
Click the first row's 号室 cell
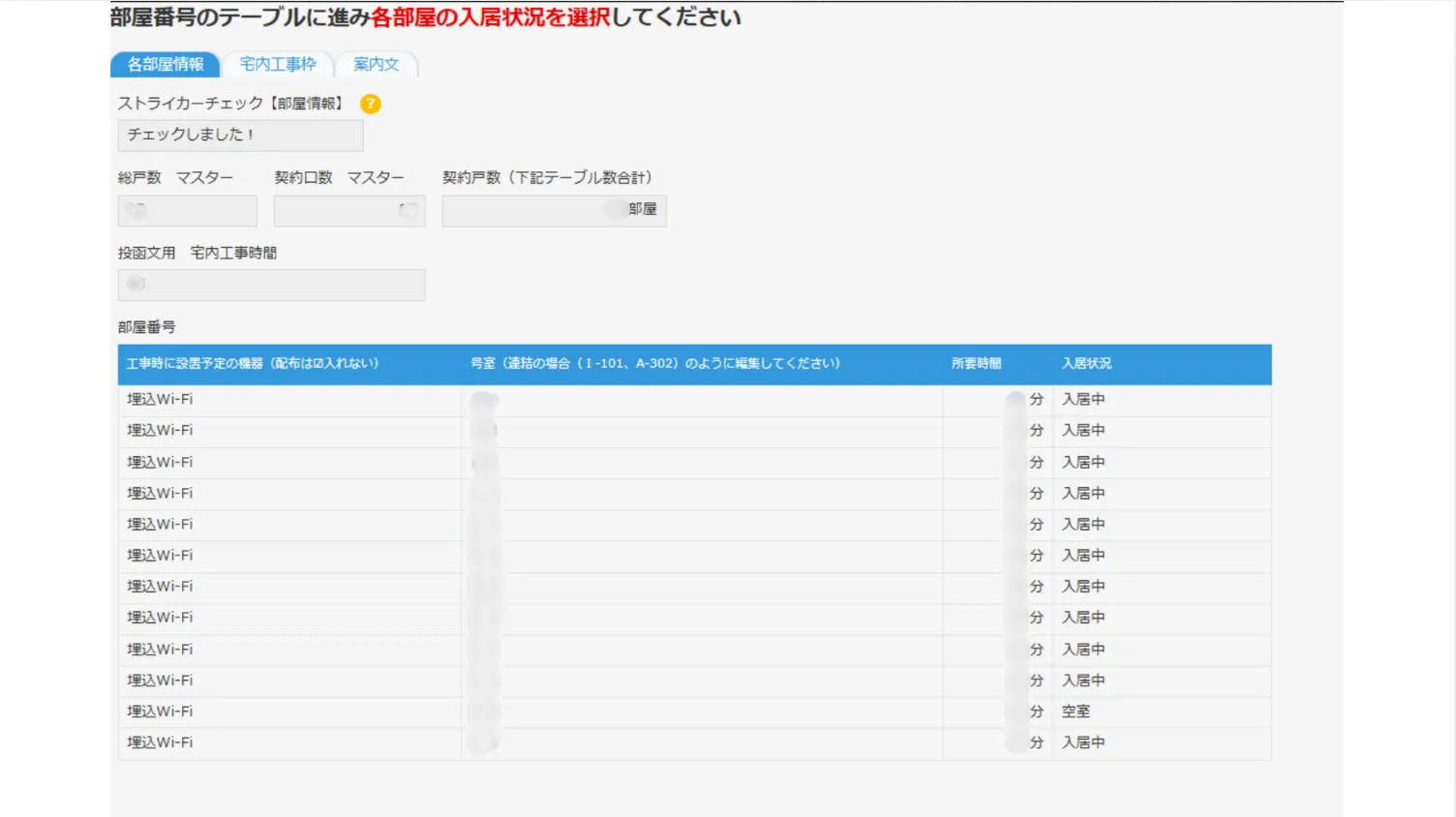[701, 400]
